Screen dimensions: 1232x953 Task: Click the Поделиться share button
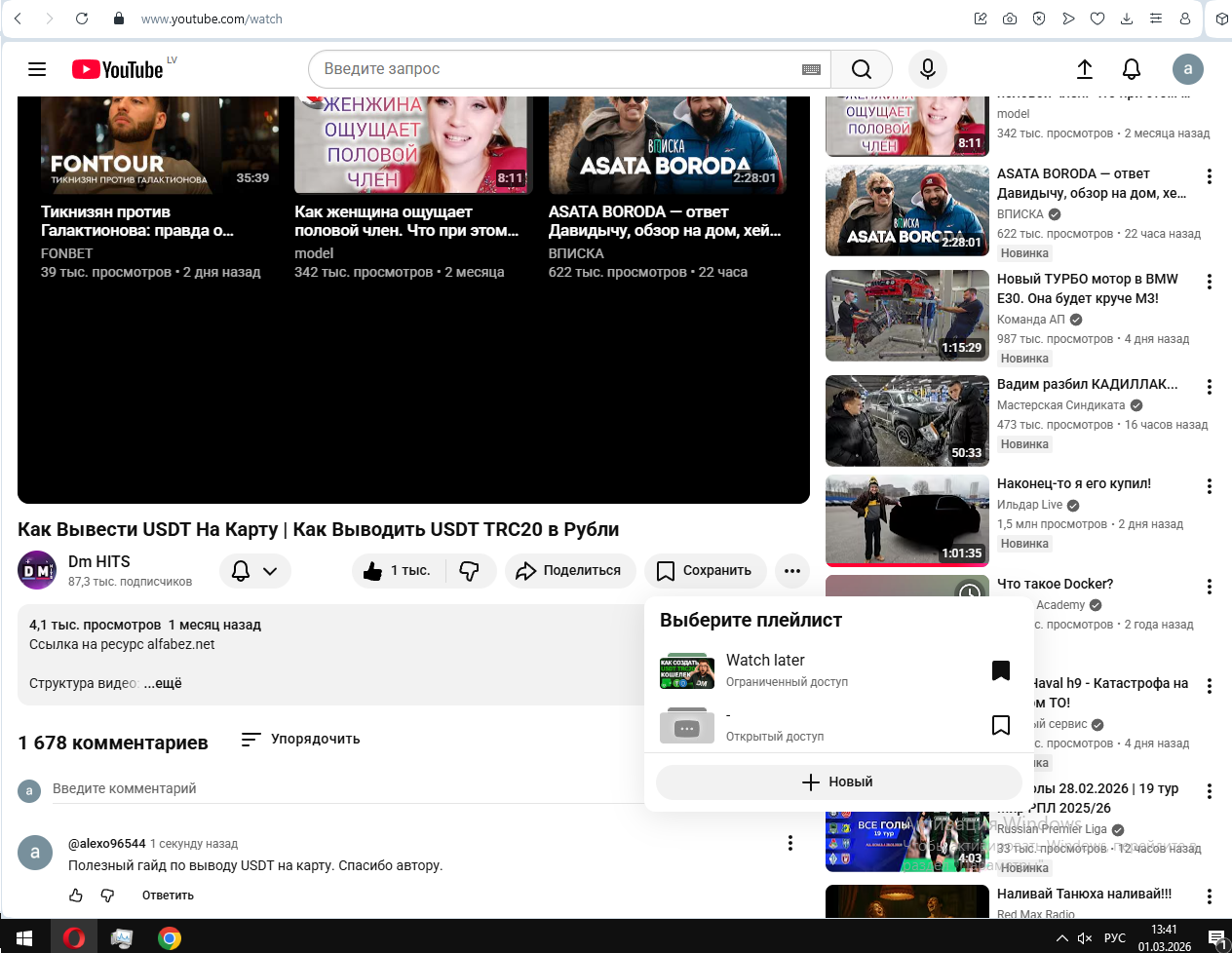[x=569, y=571]
